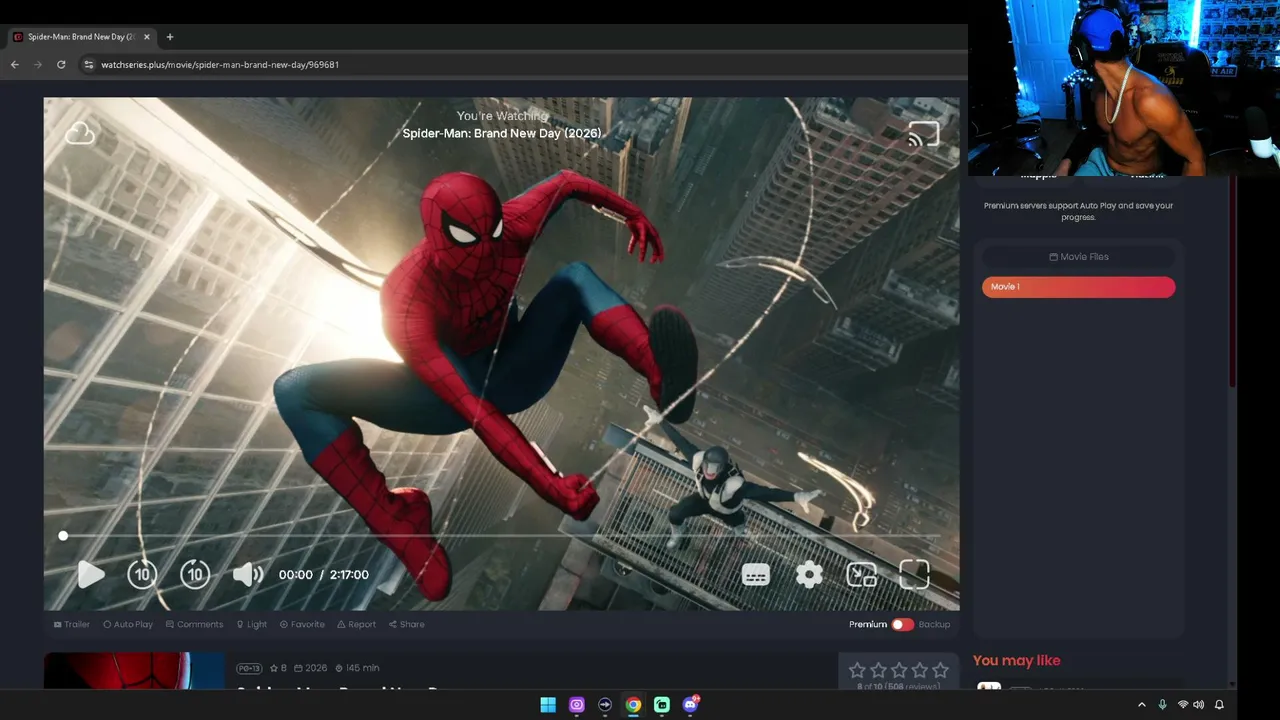Screen dimensions: 1280x720
Task: Click the 'You may like' heading
Action: tap(1017, 660)
